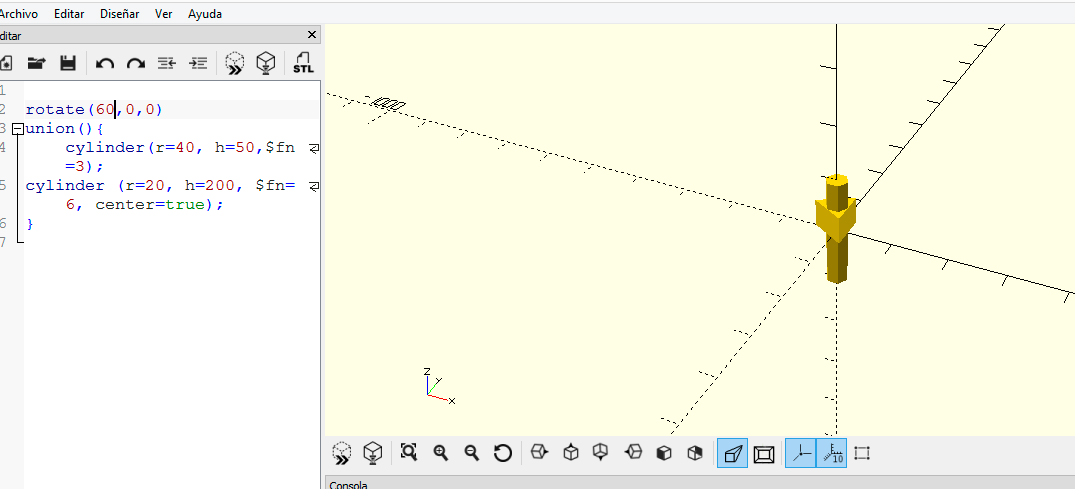The height and width of the screenshot is (497, 1080).
Task: Redo the last undone edit
Action: [x=136, y=63]
